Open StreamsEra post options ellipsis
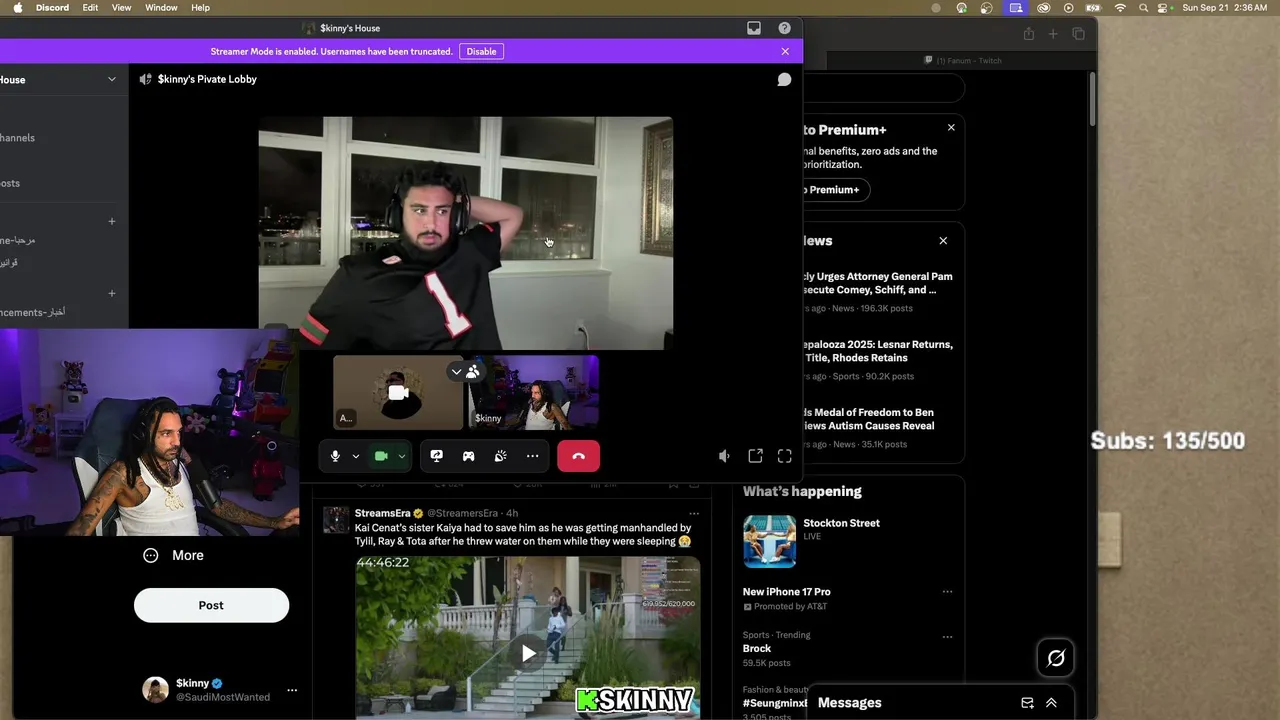Image resolution: width=1280 pixels, height=720 pixels. tap(694, 514)
